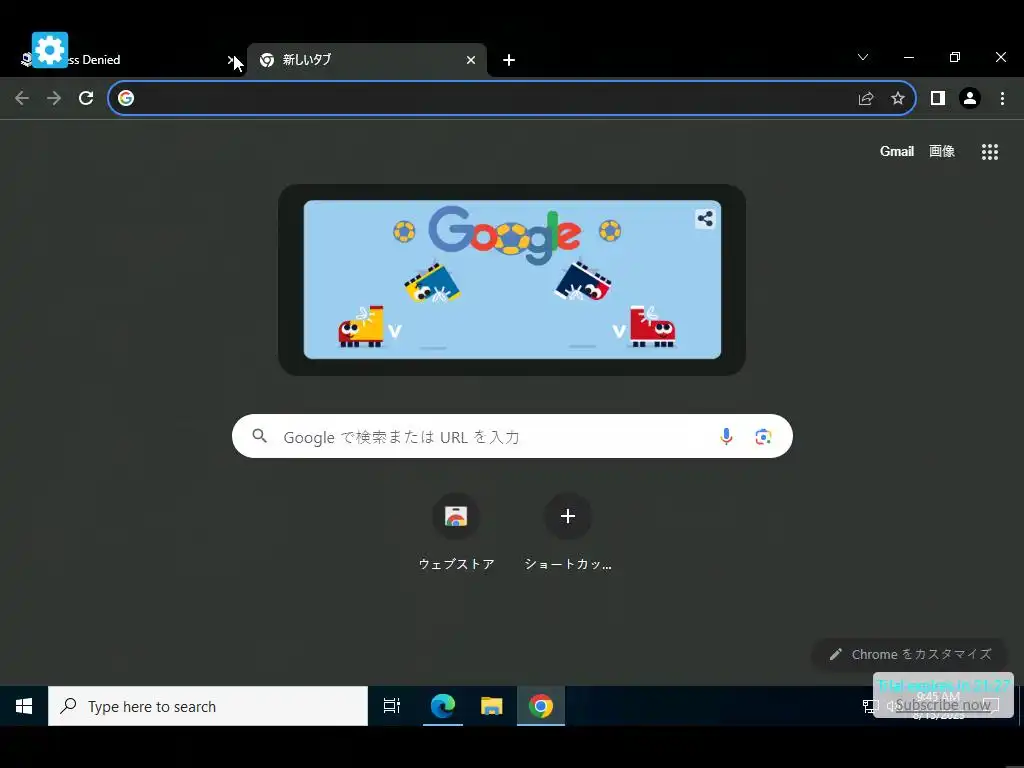Open the Windows Start menu
The image size is (1024, 768).
[24, 706]
